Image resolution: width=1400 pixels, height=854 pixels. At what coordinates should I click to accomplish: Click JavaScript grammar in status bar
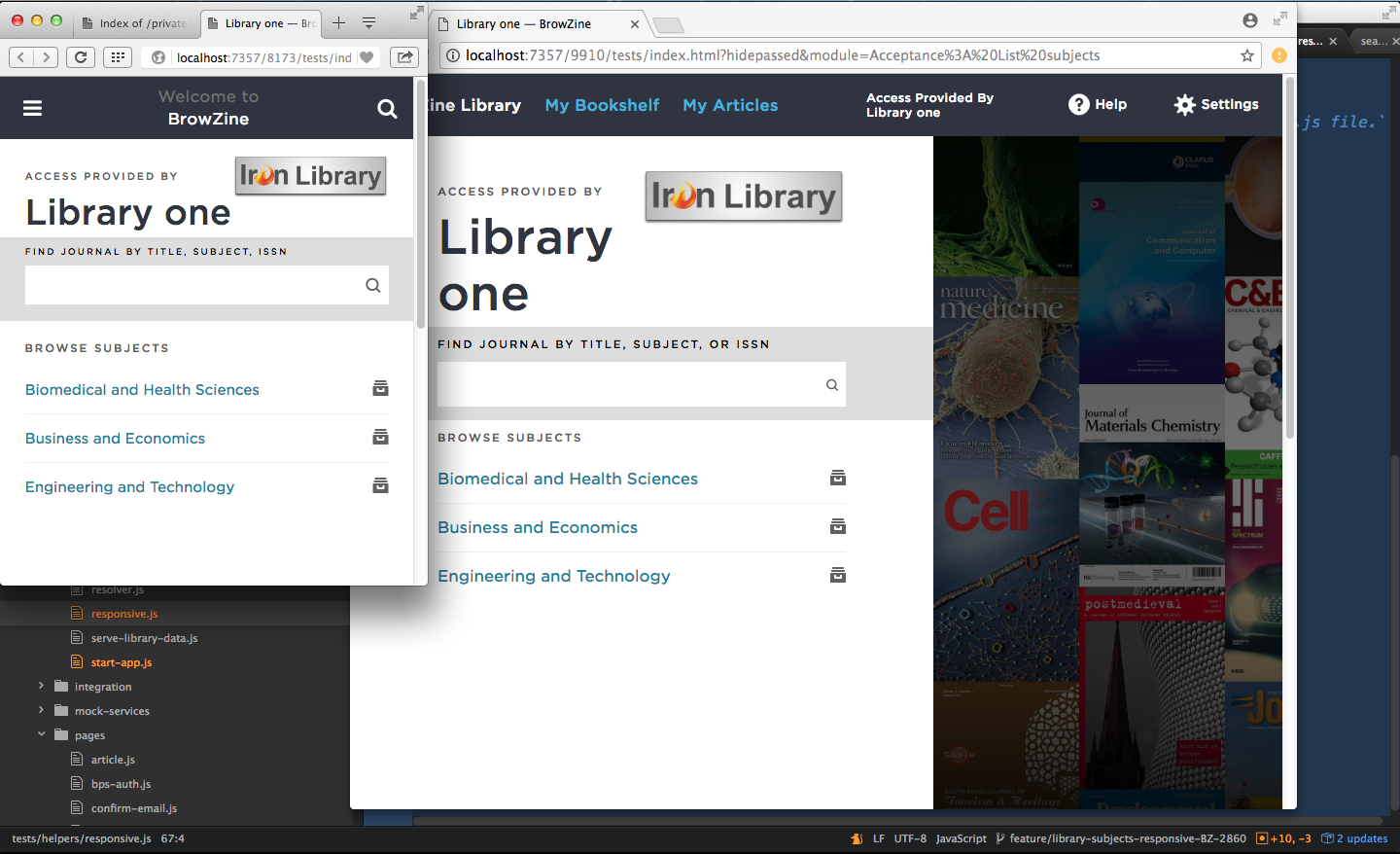point(961,838)
